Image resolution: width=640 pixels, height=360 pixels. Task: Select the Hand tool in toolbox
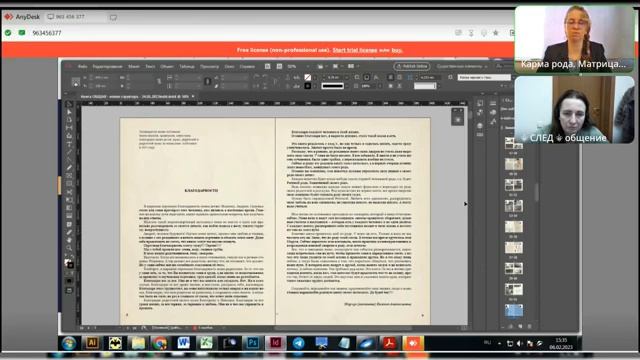tap(69, 240)
